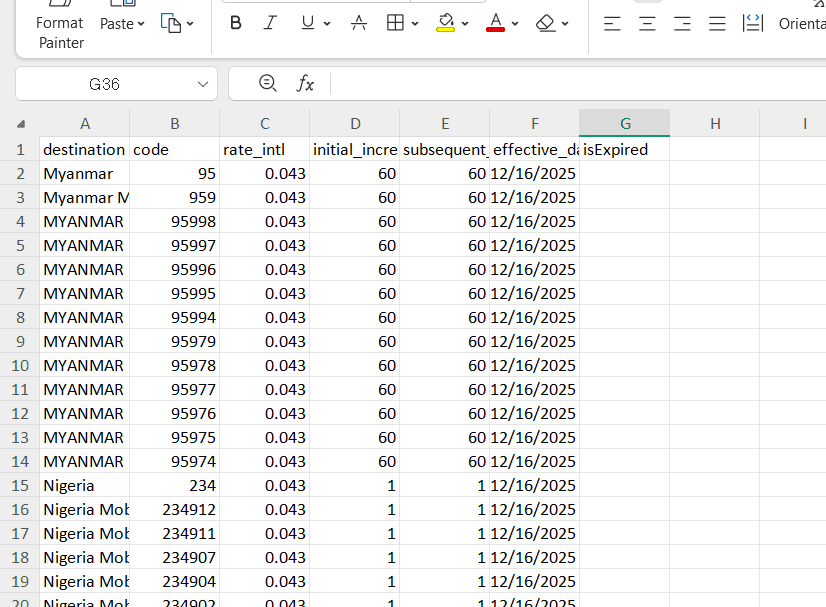Image resolution: width=826 pixels, height=607 pixels.
Task: Open the Borders dropdown arrow
Action: click(x=415, y=23)
